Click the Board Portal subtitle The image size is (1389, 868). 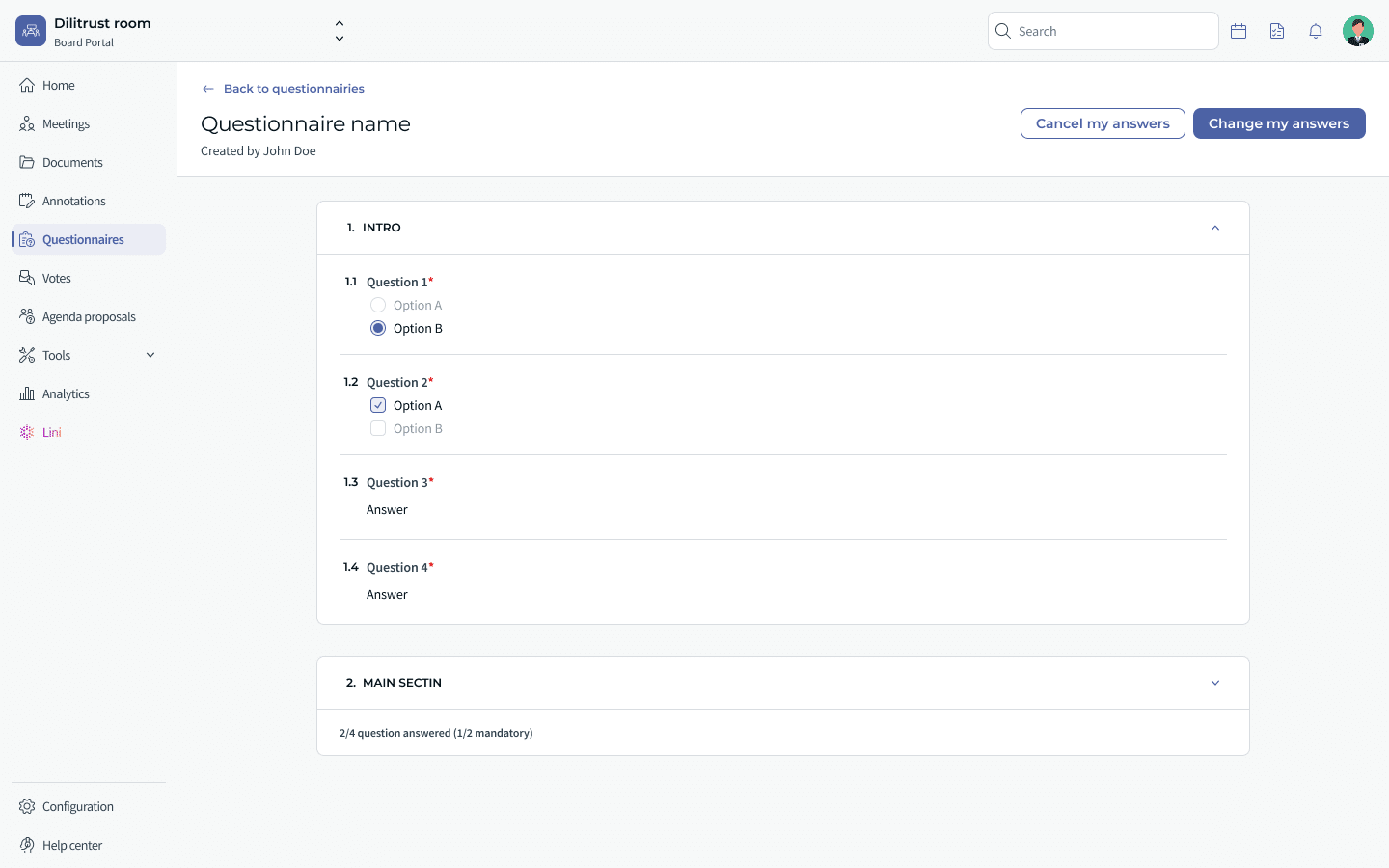pyautogui.click(x=84, y=42)
